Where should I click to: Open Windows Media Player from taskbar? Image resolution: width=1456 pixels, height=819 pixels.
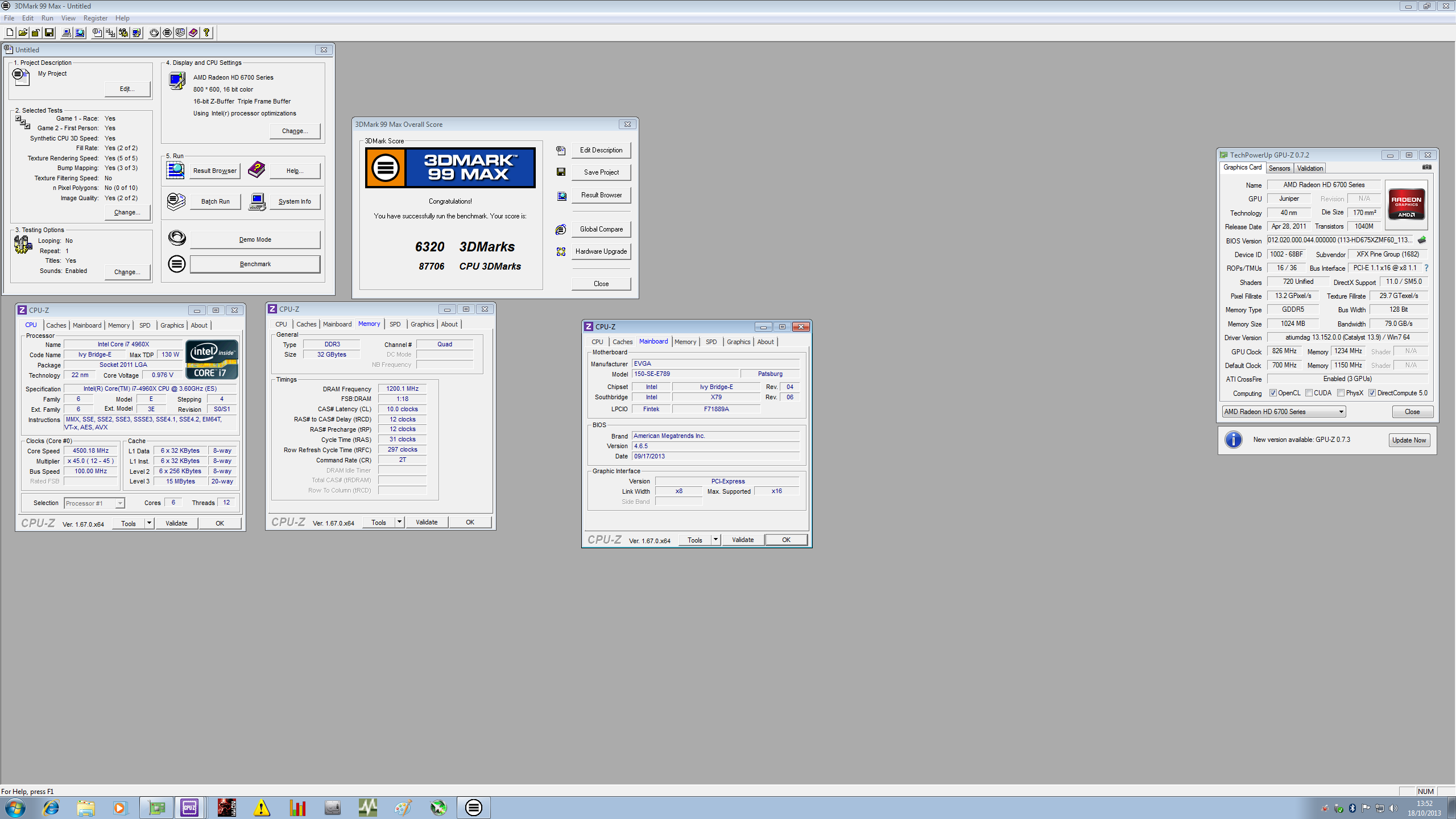120,807
